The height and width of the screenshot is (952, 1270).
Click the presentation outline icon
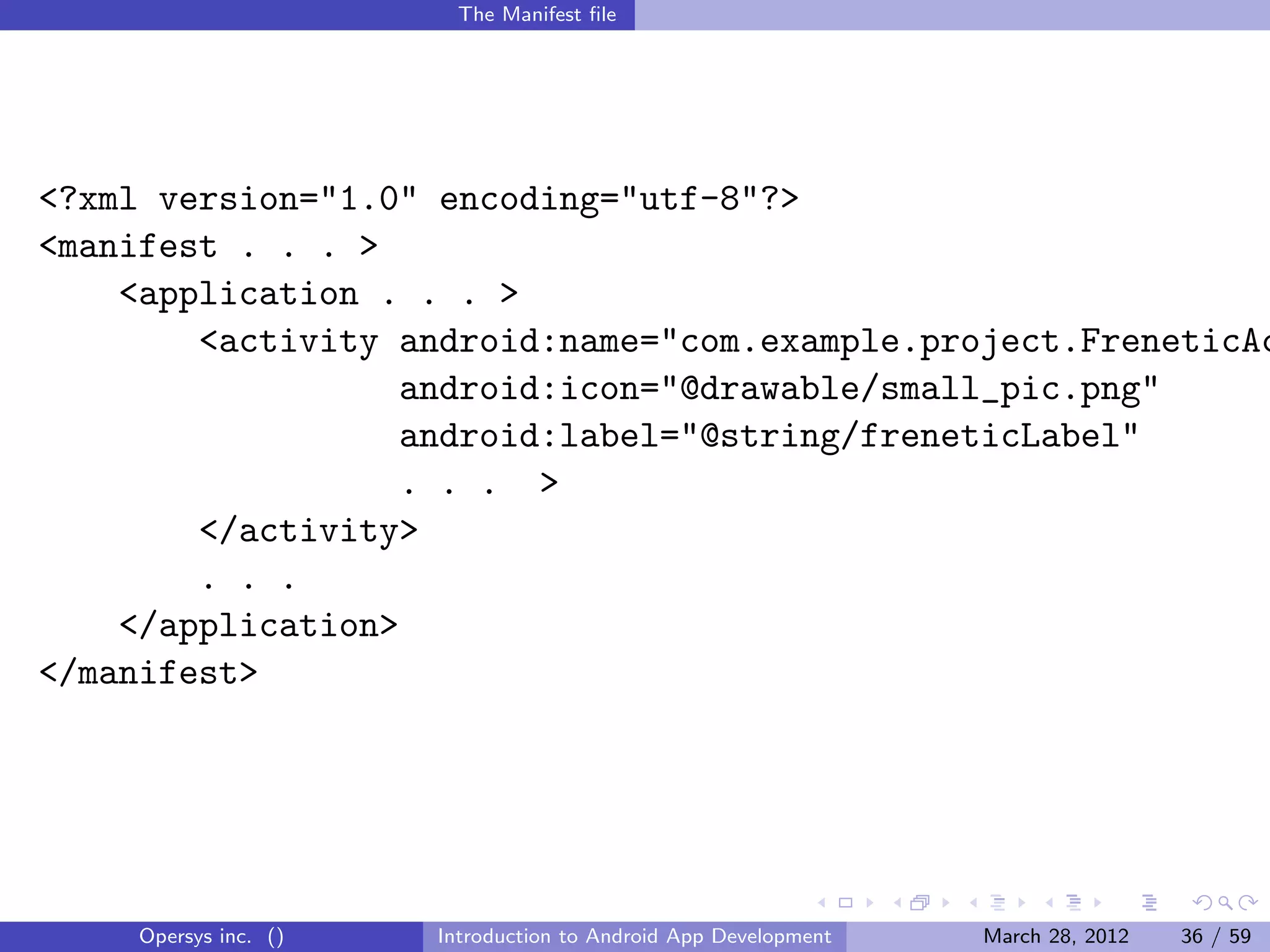(x=1149, y=903)
